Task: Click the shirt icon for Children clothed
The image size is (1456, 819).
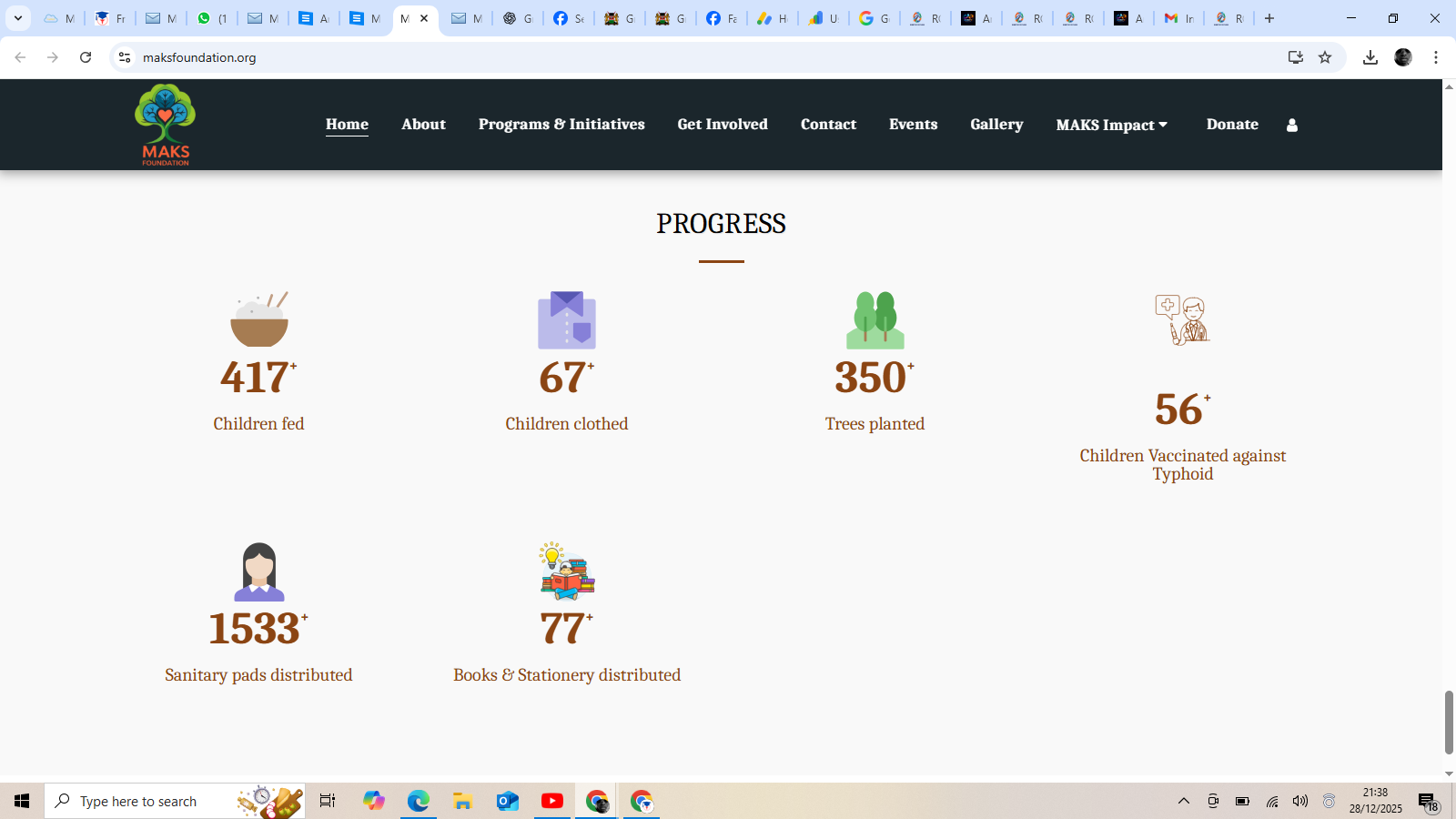Action: point(566,320)
